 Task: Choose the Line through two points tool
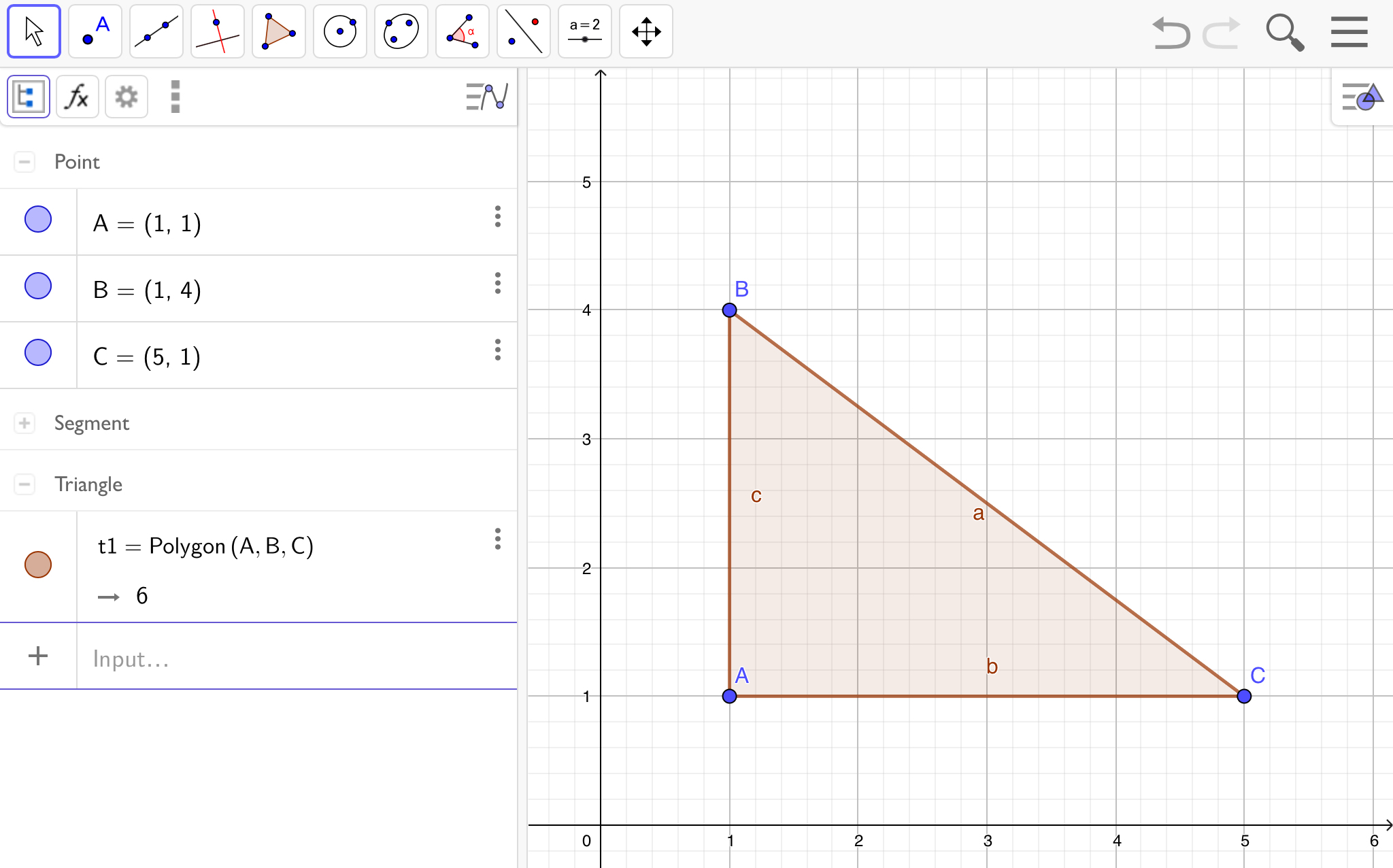click(156, 31)
